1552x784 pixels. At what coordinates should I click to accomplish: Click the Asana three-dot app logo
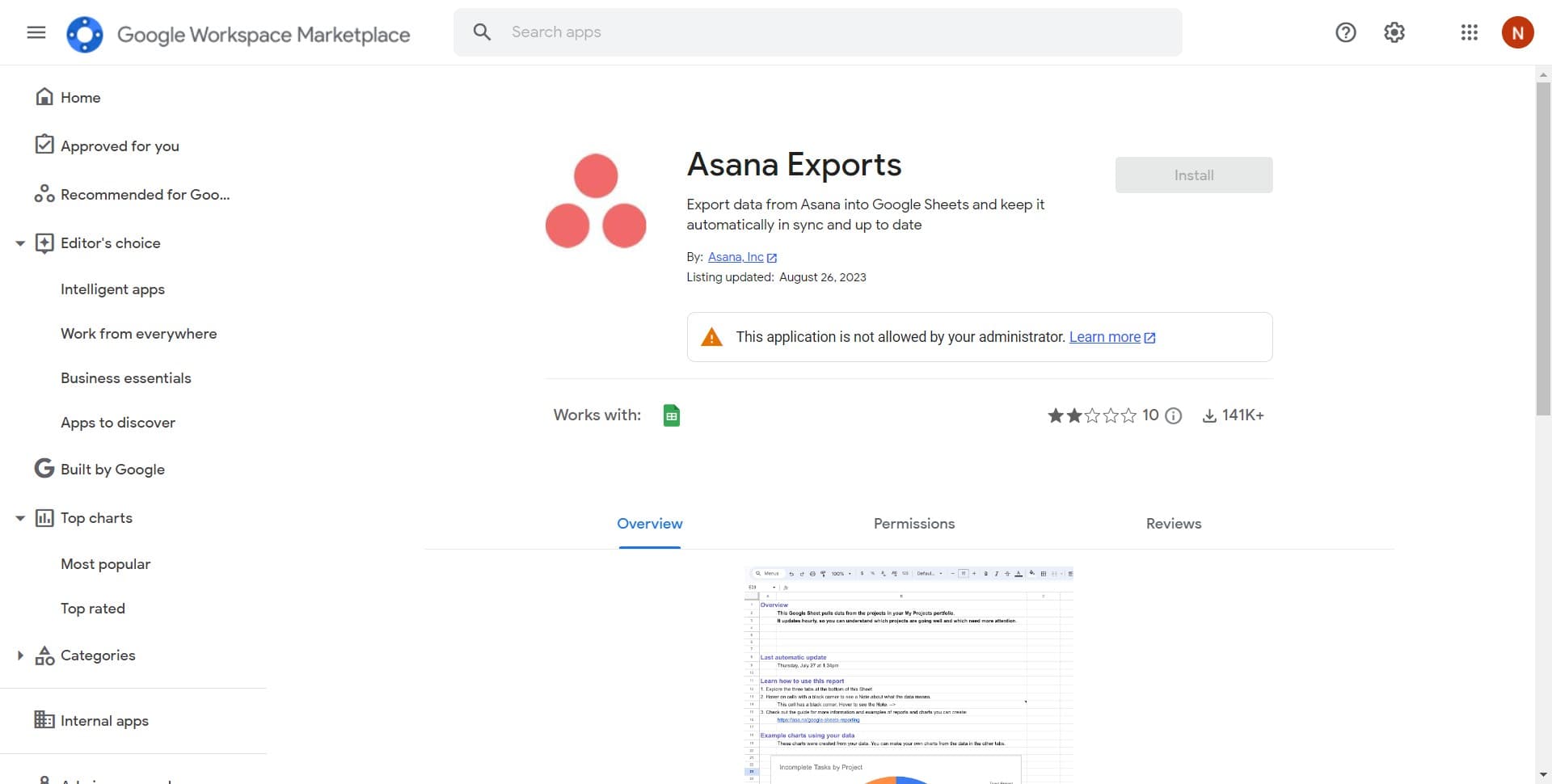click(596, 201)
